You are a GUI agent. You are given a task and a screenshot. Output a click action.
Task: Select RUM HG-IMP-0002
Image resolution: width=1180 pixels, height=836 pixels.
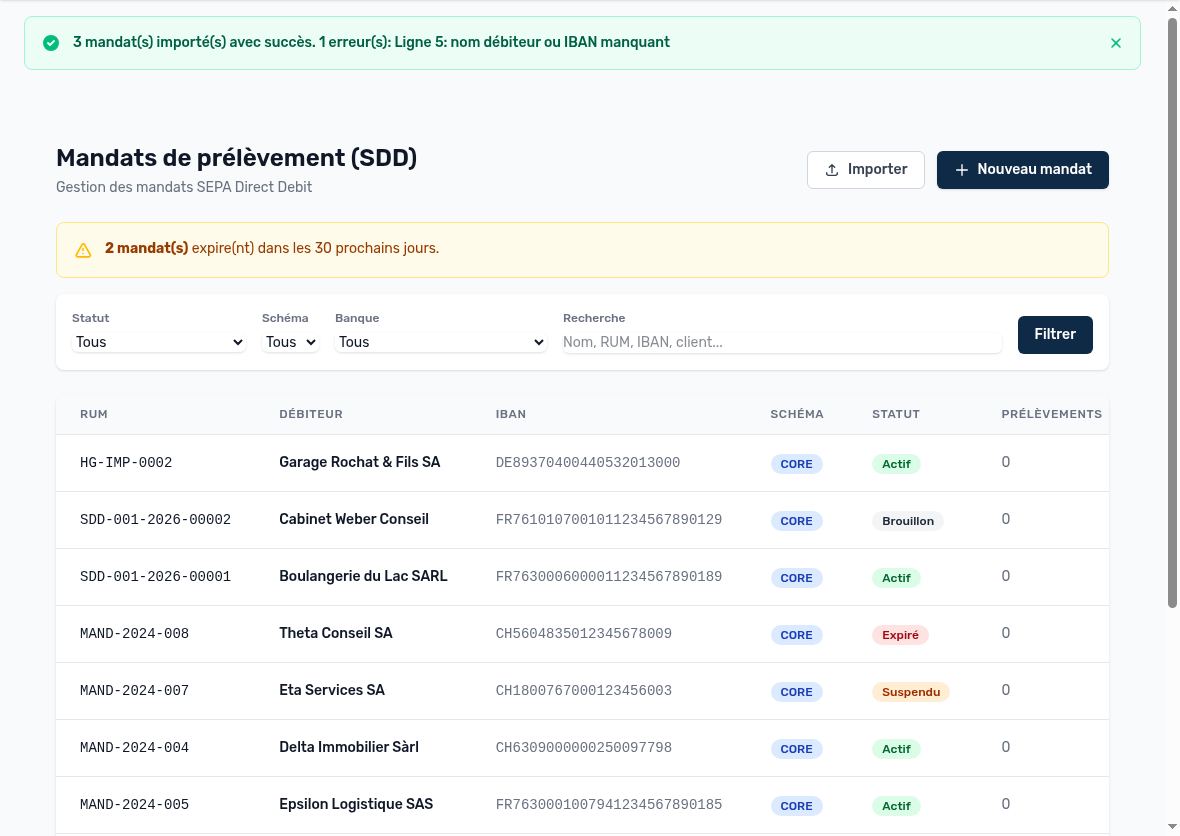(x=126, y=463)
